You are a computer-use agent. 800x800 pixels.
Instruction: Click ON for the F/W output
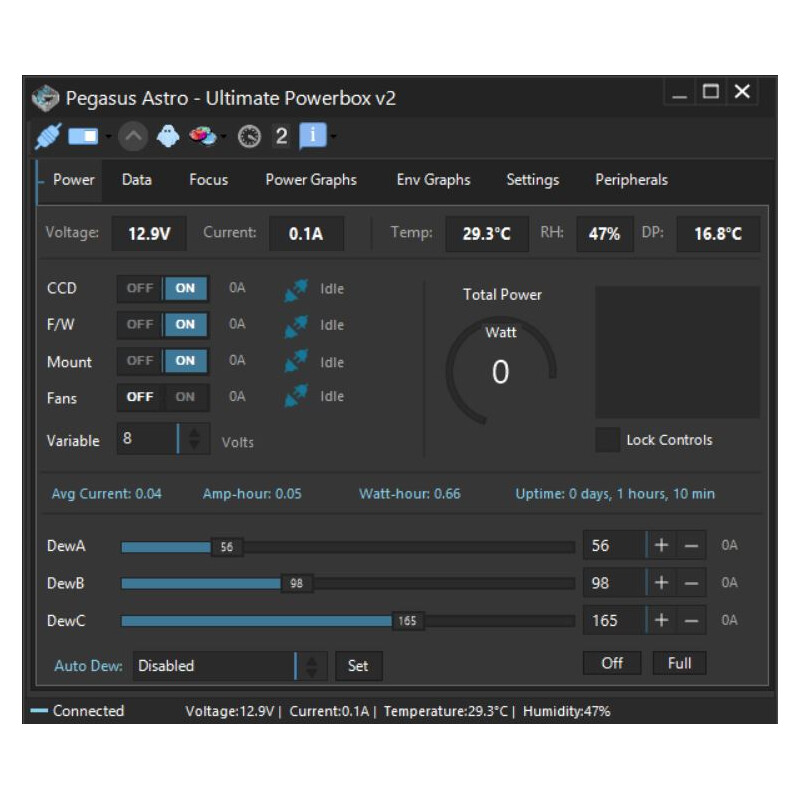coord(185,324)
